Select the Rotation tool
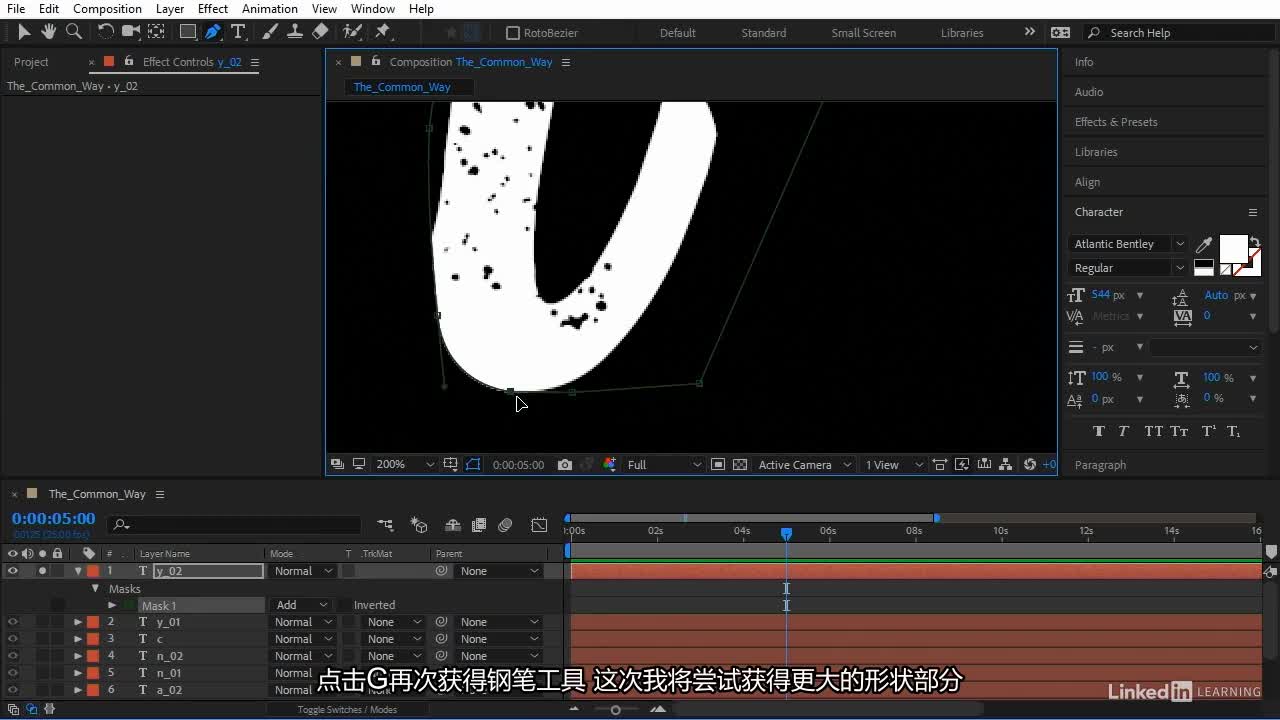Viewport: 1280px width, 720px height. 105,32
